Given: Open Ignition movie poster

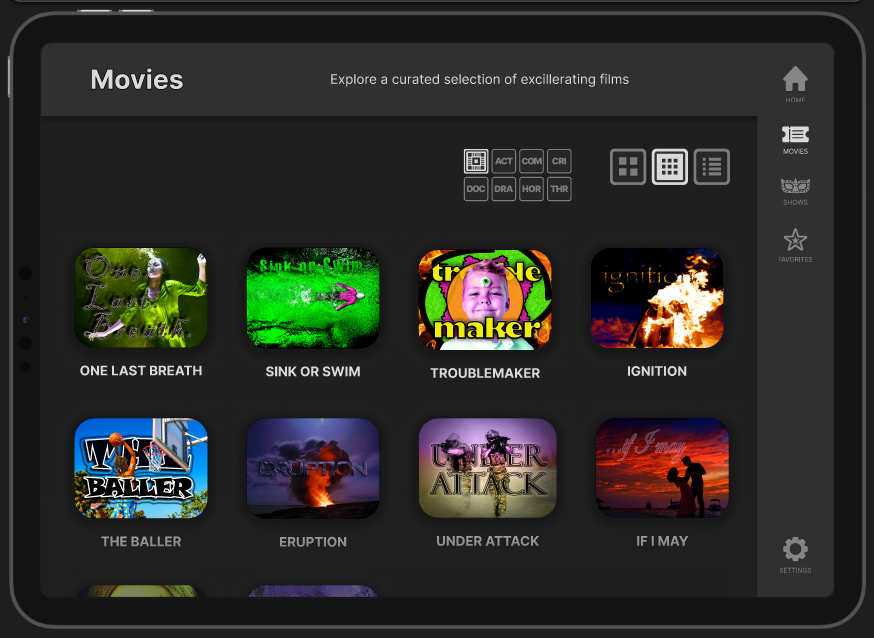Looking at the screenshot, I should click(657, 298).
